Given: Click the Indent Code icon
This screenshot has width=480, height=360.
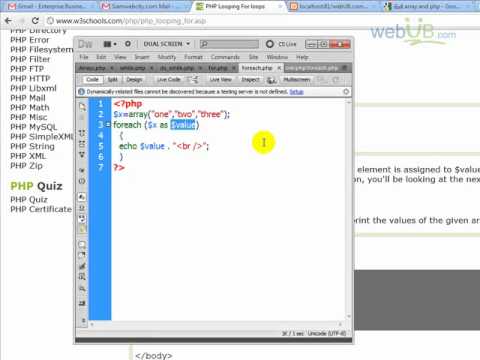Looking at the screenshot, I should pyautogui.click(x=82, y=303).
